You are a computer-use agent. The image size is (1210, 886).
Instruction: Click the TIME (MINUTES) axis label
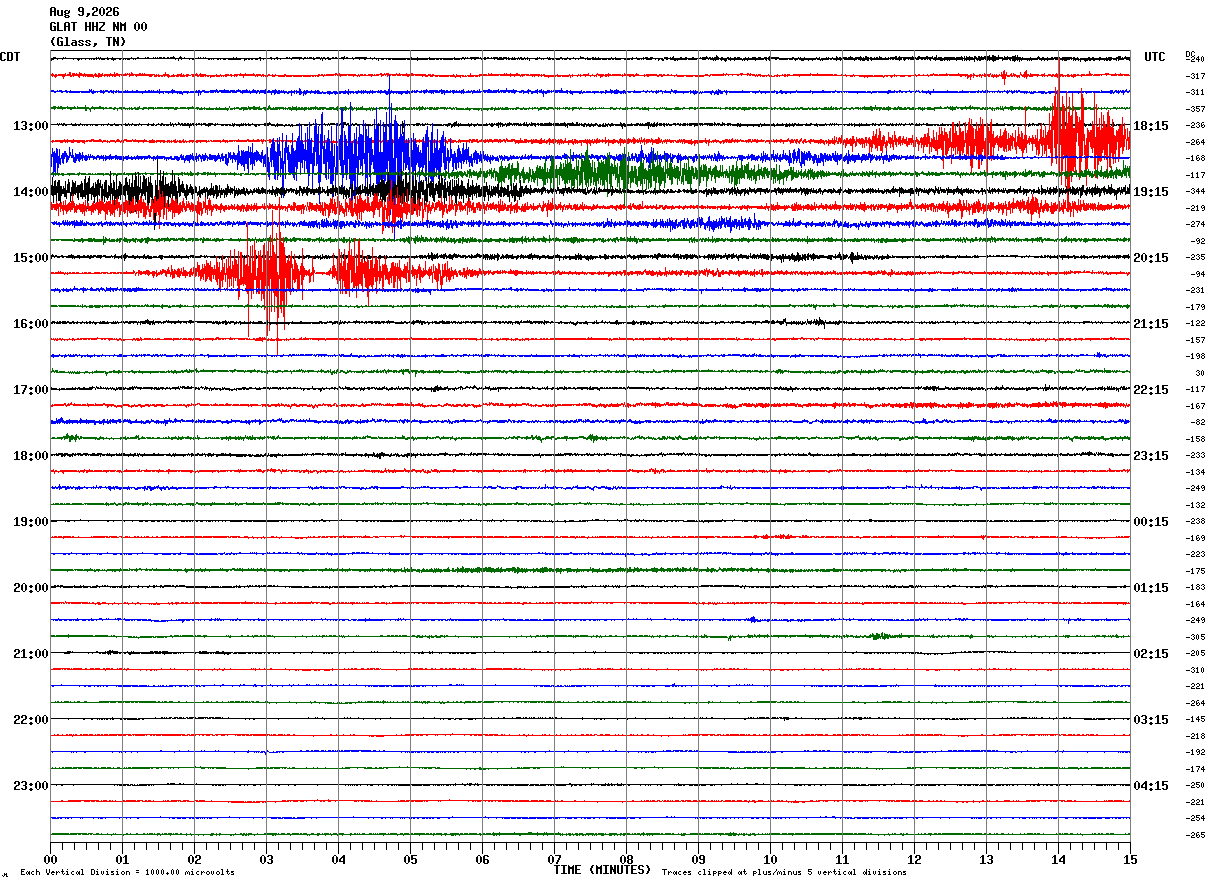[602, 870]
